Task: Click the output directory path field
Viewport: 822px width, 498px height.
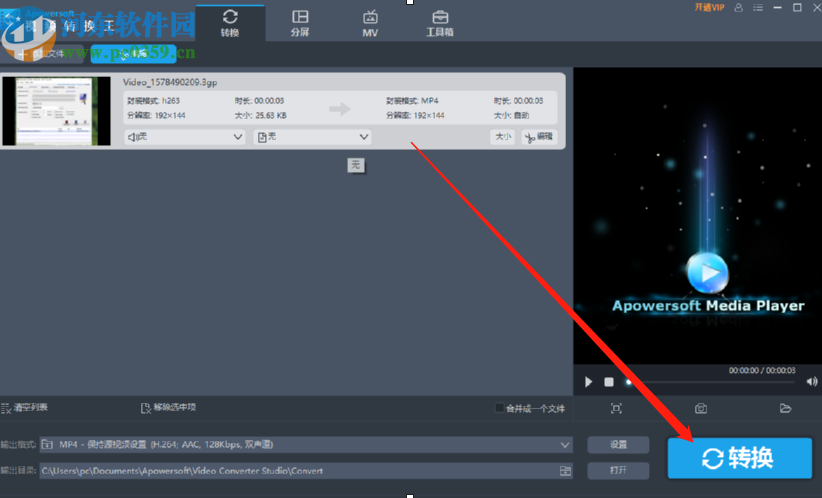Action: tap(306, 471)
